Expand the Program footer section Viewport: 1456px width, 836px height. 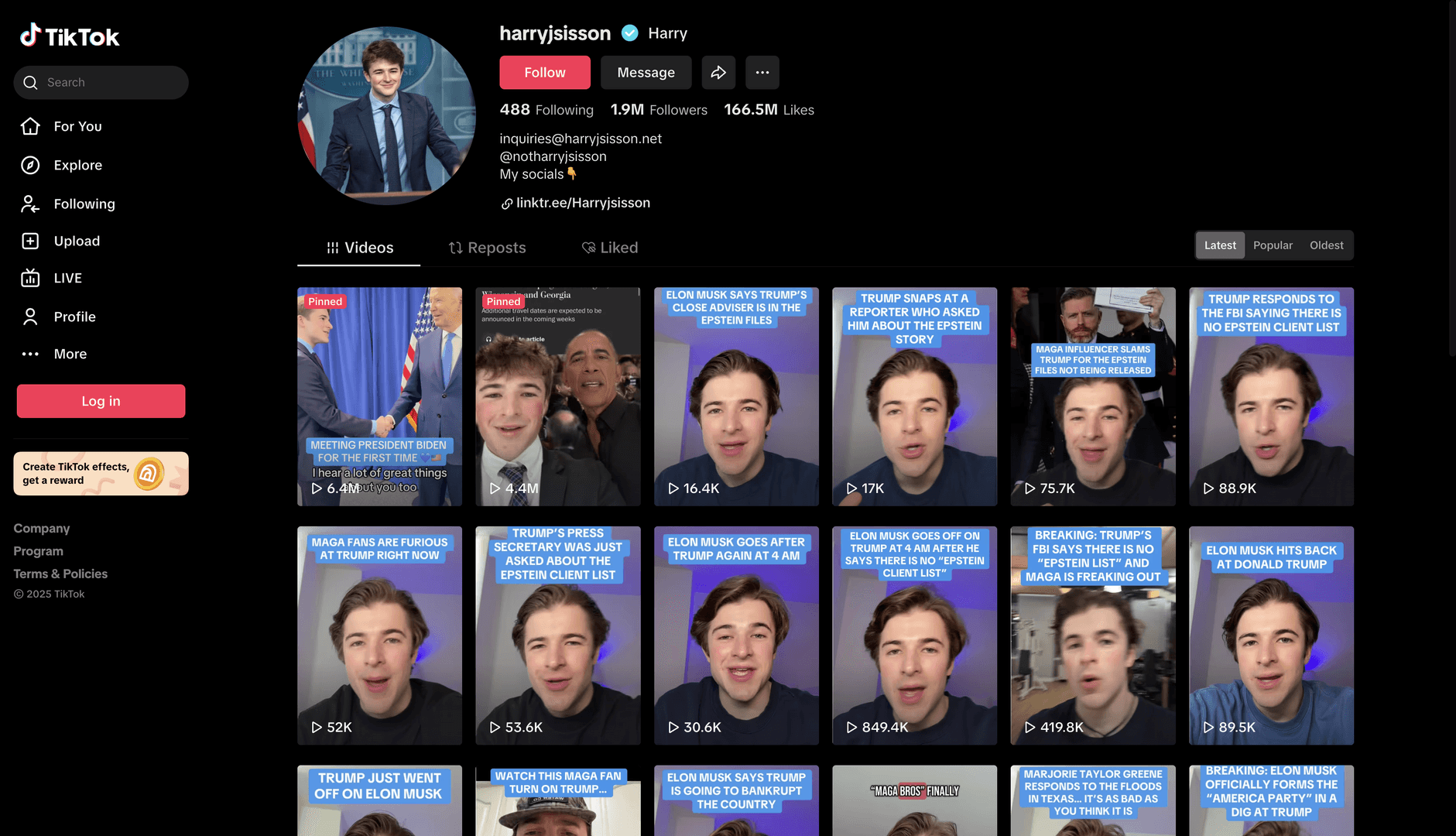(x=38, y=551)
